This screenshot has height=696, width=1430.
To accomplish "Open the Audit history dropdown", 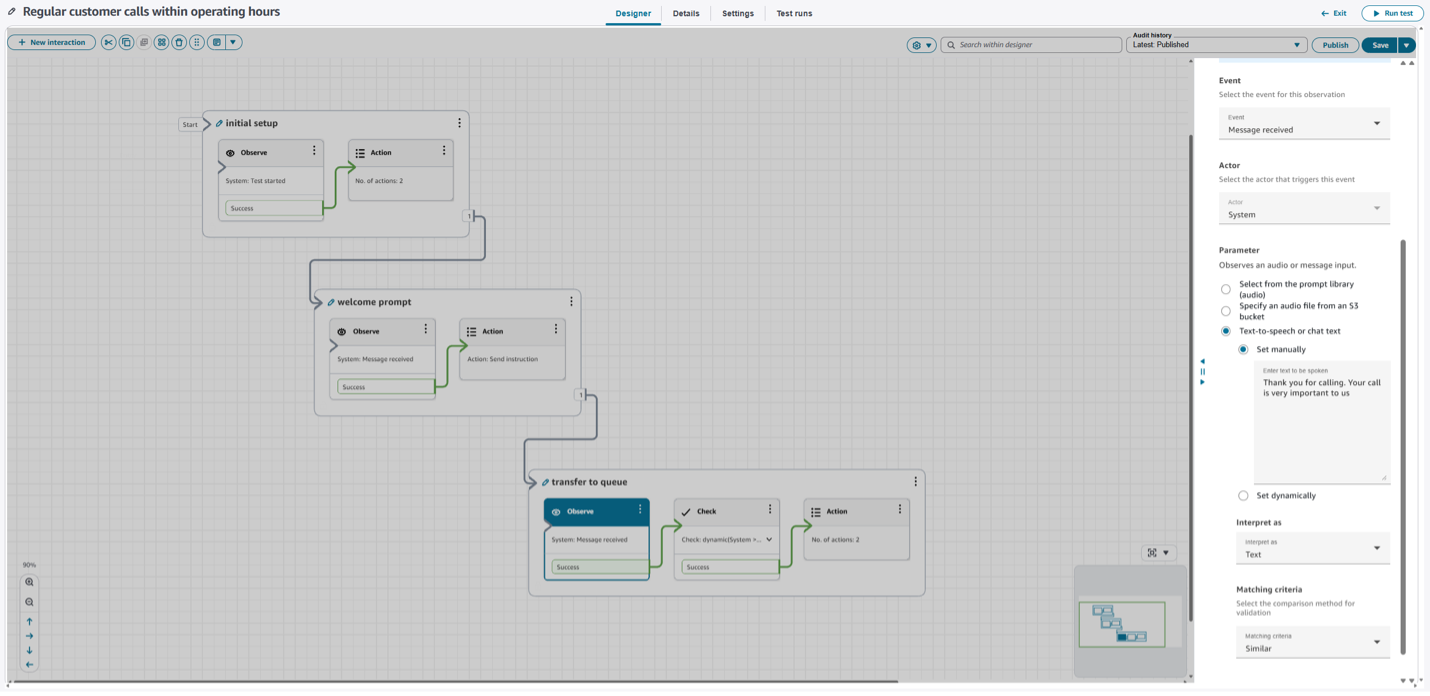I will point(1217,45).
